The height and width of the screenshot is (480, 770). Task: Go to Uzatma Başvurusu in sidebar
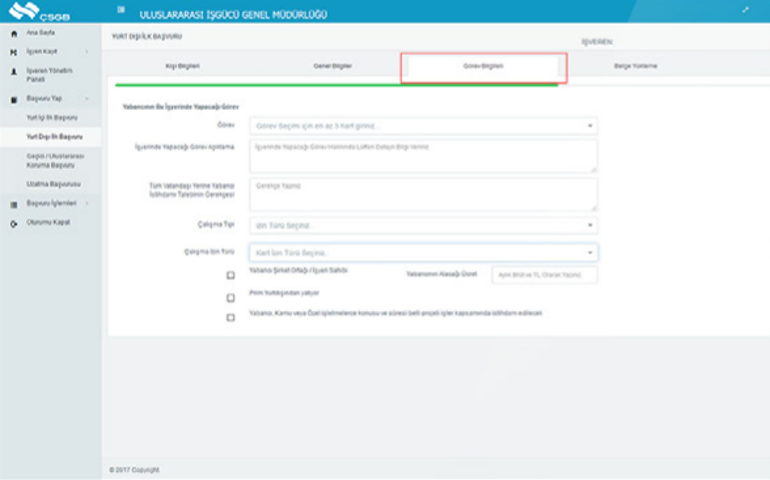[x=53, y=184]
